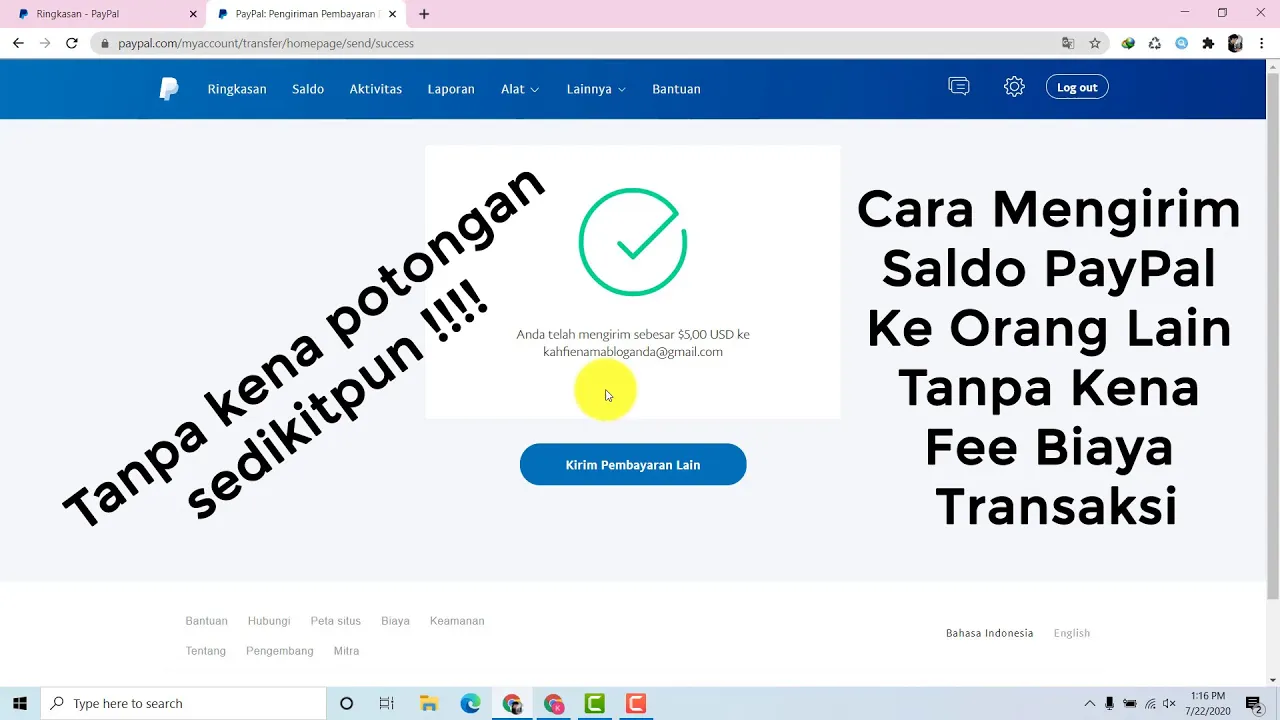
Task: Click the padlock site info icon
Action: (105, 43)
